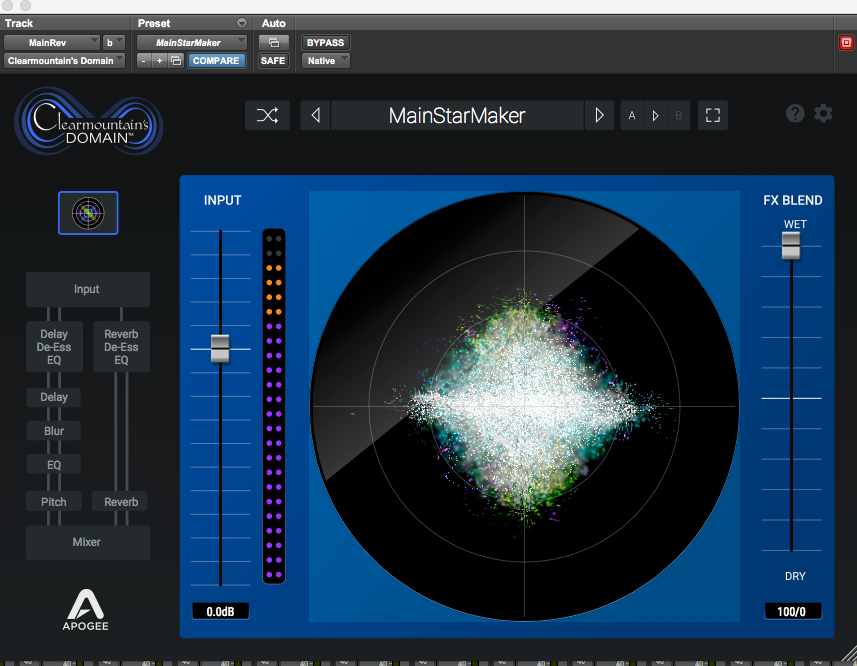Copy A to B arrow button
This screenshot has height=666, width=857.
pos(655,115)
